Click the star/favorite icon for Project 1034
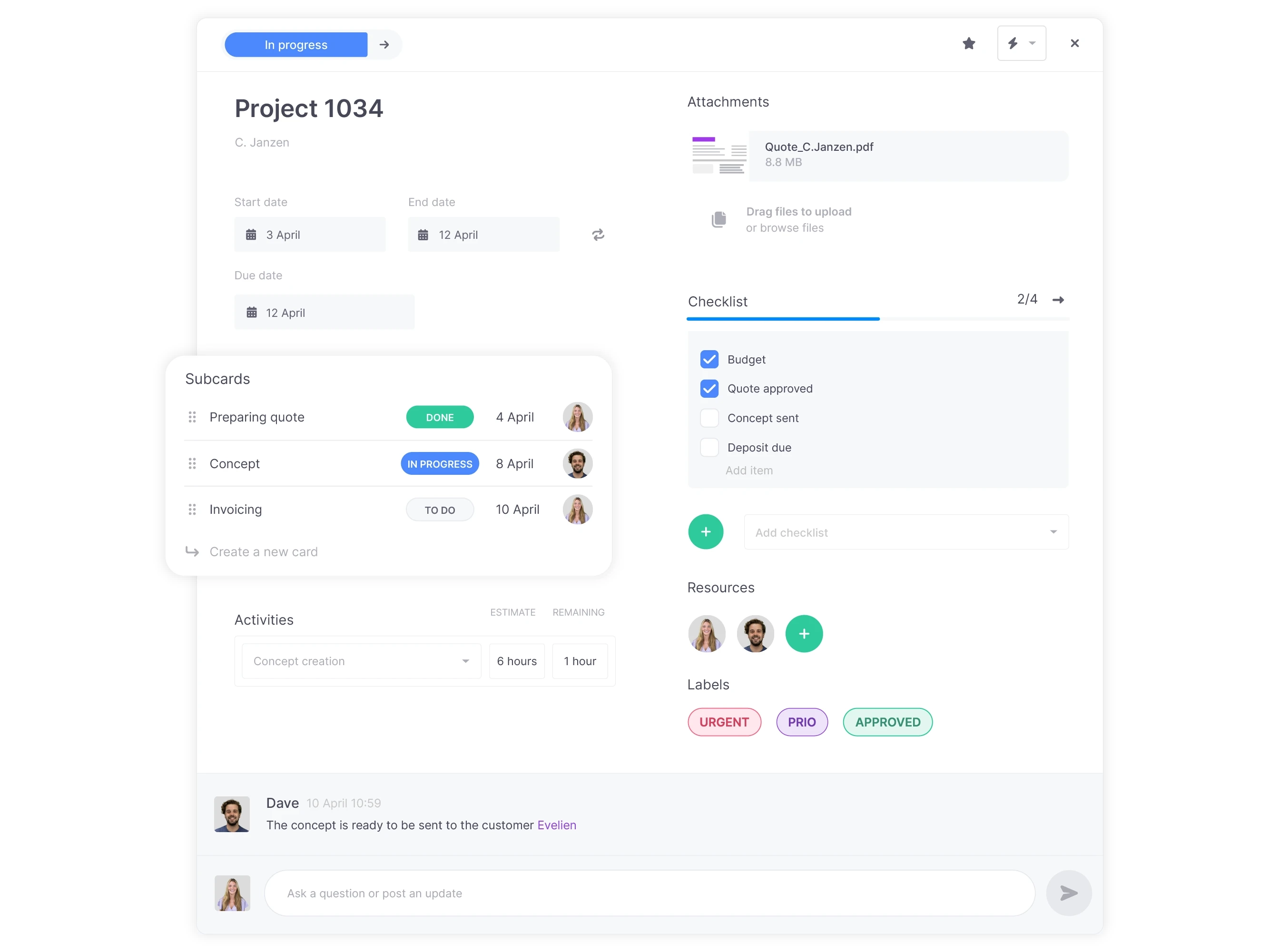 [x=968, y=44]
